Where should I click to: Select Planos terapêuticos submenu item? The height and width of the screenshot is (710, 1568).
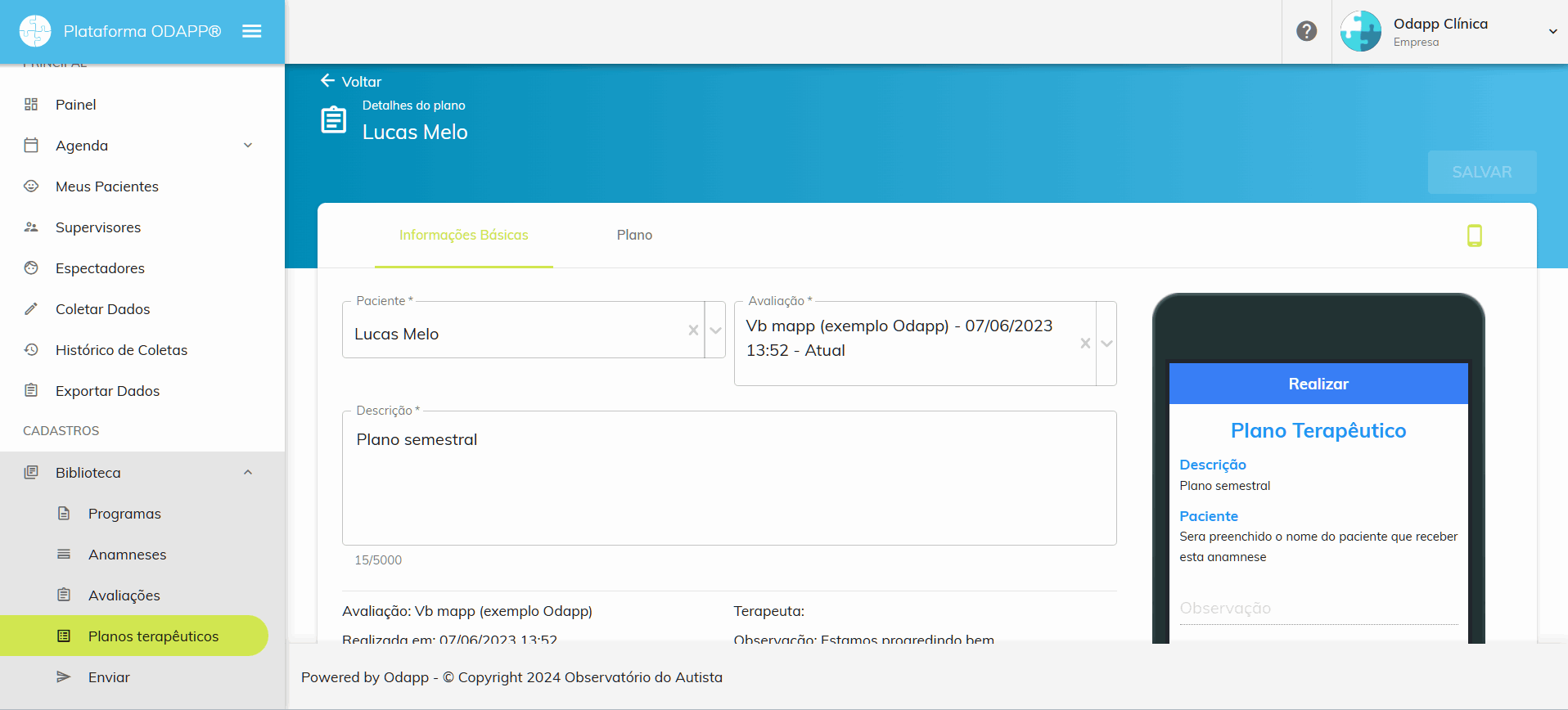point(134,636)
